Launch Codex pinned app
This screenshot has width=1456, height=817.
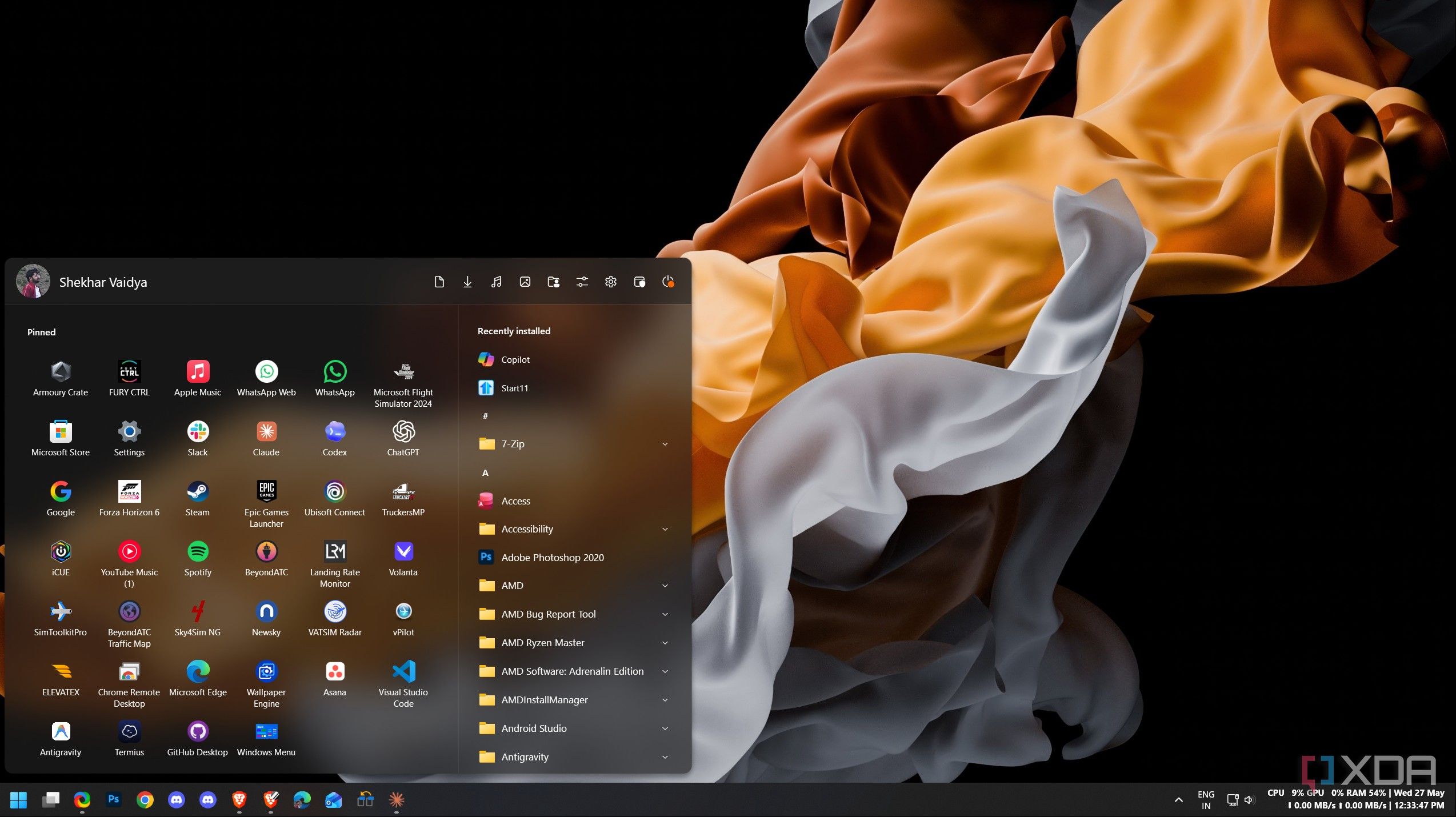click(x=335, y=438)
